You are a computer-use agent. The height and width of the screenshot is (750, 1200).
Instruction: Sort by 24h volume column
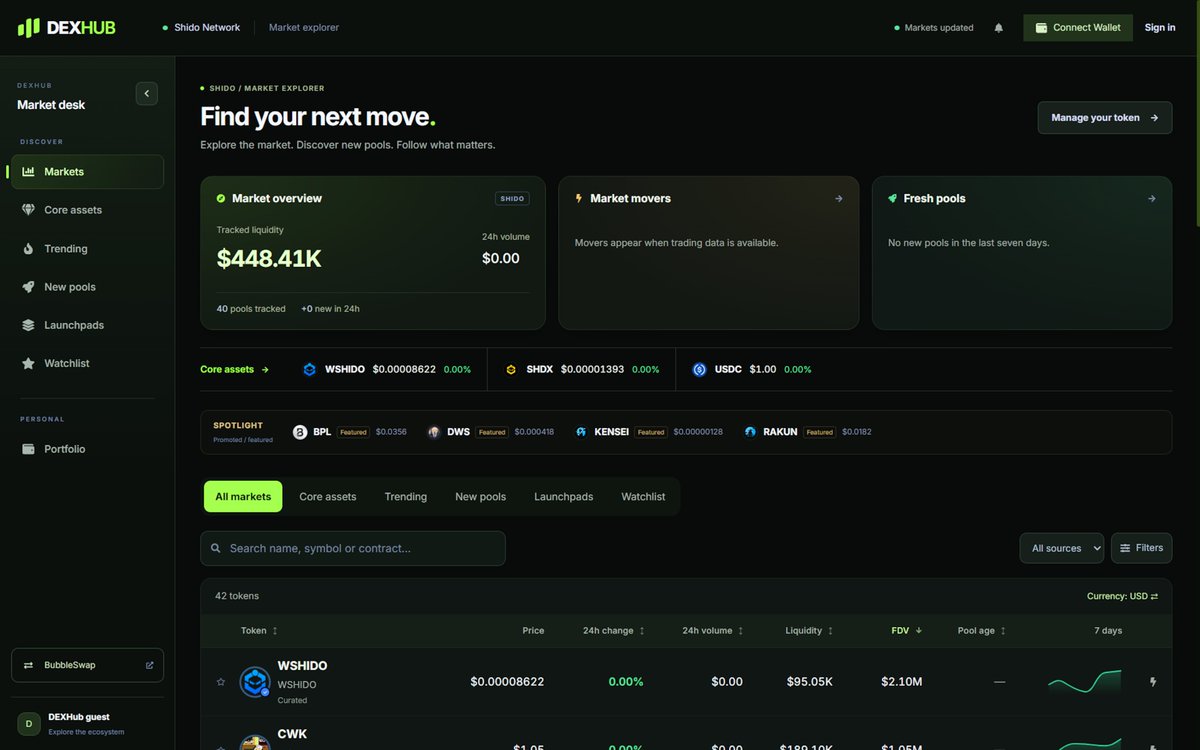(714, 631)
